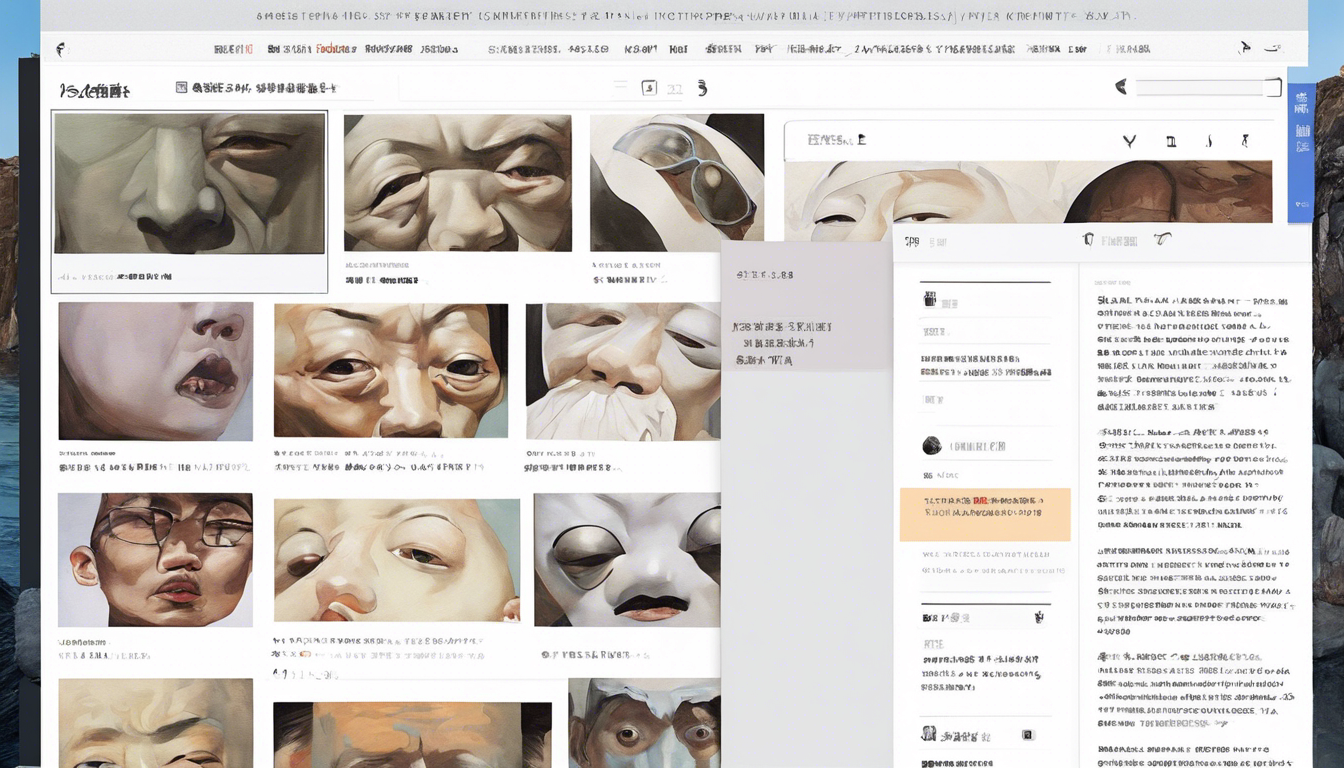This screenshot has height=768, width=1344.
Task: Click the small icon at the left end of the top navigation bar
Action: click(60, 48)
